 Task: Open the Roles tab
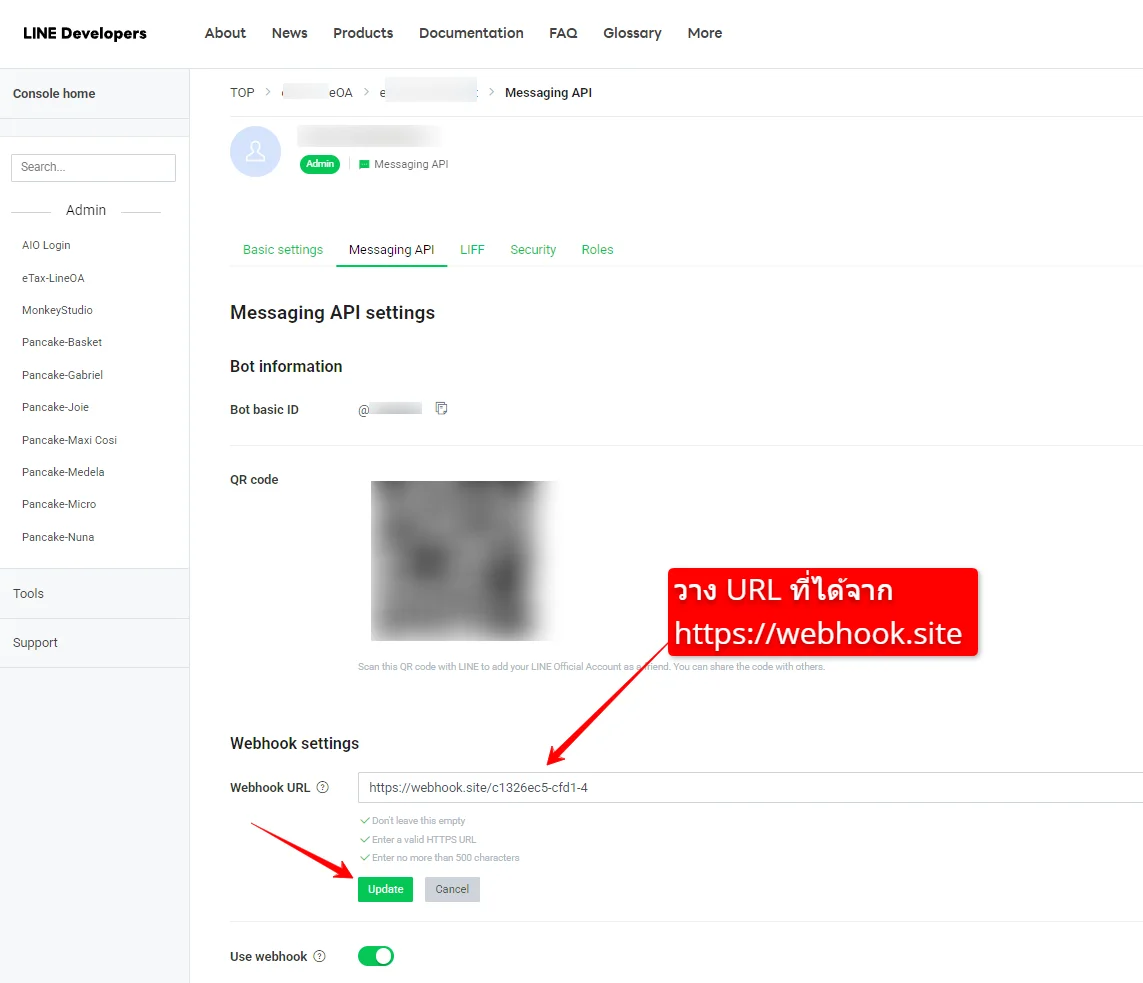click(597, 249)
